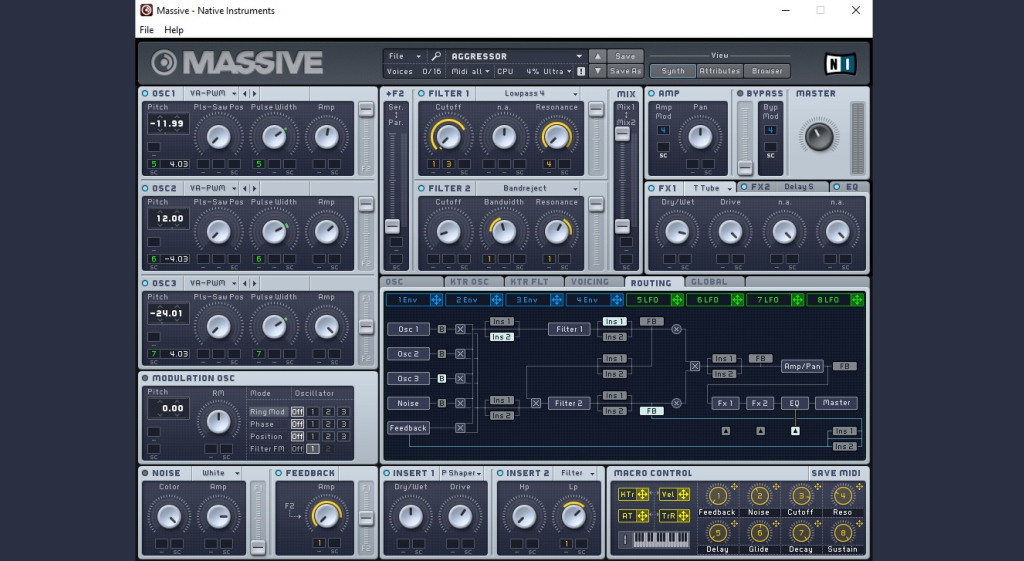The width and height of the screenshot is (1024, 561).
Task: Click the mini keyboard icon in Macro Control
Action: point(661,539)
